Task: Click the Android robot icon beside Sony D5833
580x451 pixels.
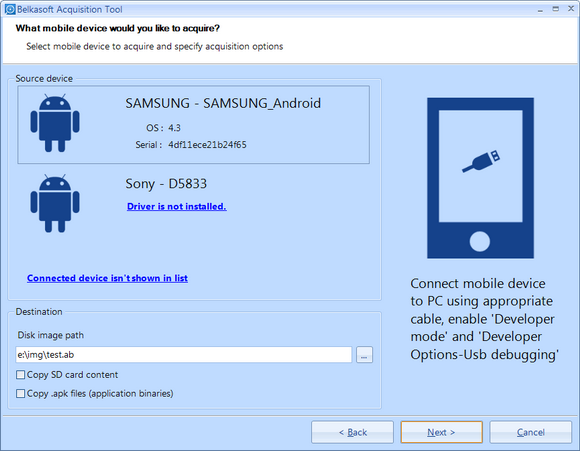Action: coord(55,203)
